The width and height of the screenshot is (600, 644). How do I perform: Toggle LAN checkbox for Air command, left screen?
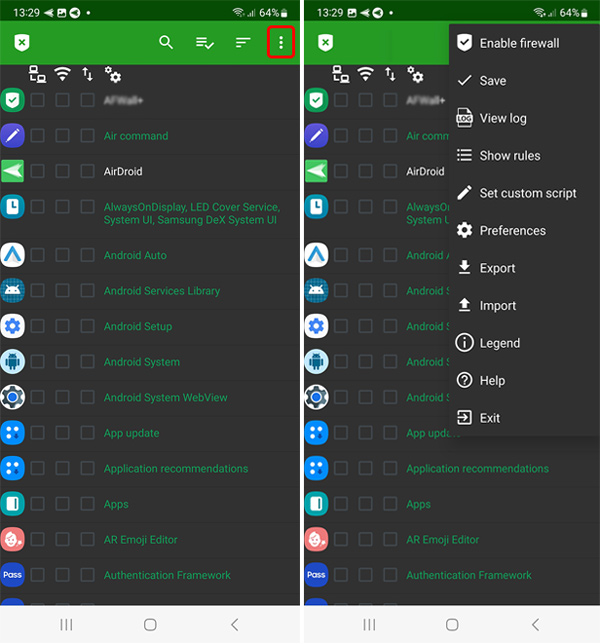tap(38, 136)
